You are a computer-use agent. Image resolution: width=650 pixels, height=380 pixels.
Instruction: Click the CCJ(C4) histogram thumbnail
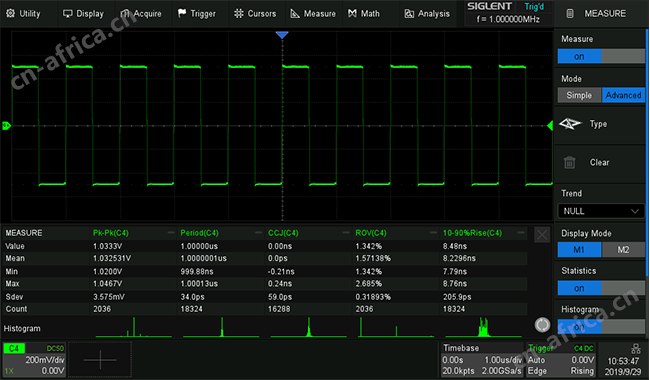coord(308,327)
